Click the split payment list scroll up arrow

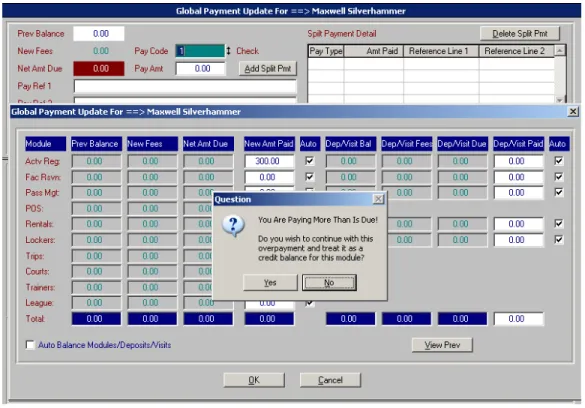coord(560,50)
